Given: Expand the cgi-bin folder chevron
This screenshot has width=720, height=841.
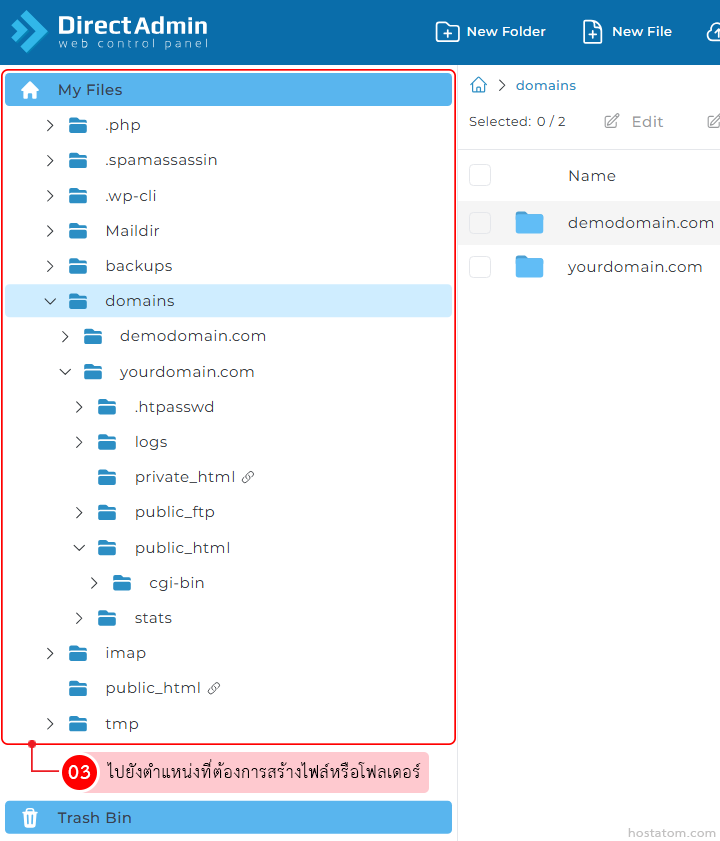Looking at the screenshot, I should [x=94, y=583].
